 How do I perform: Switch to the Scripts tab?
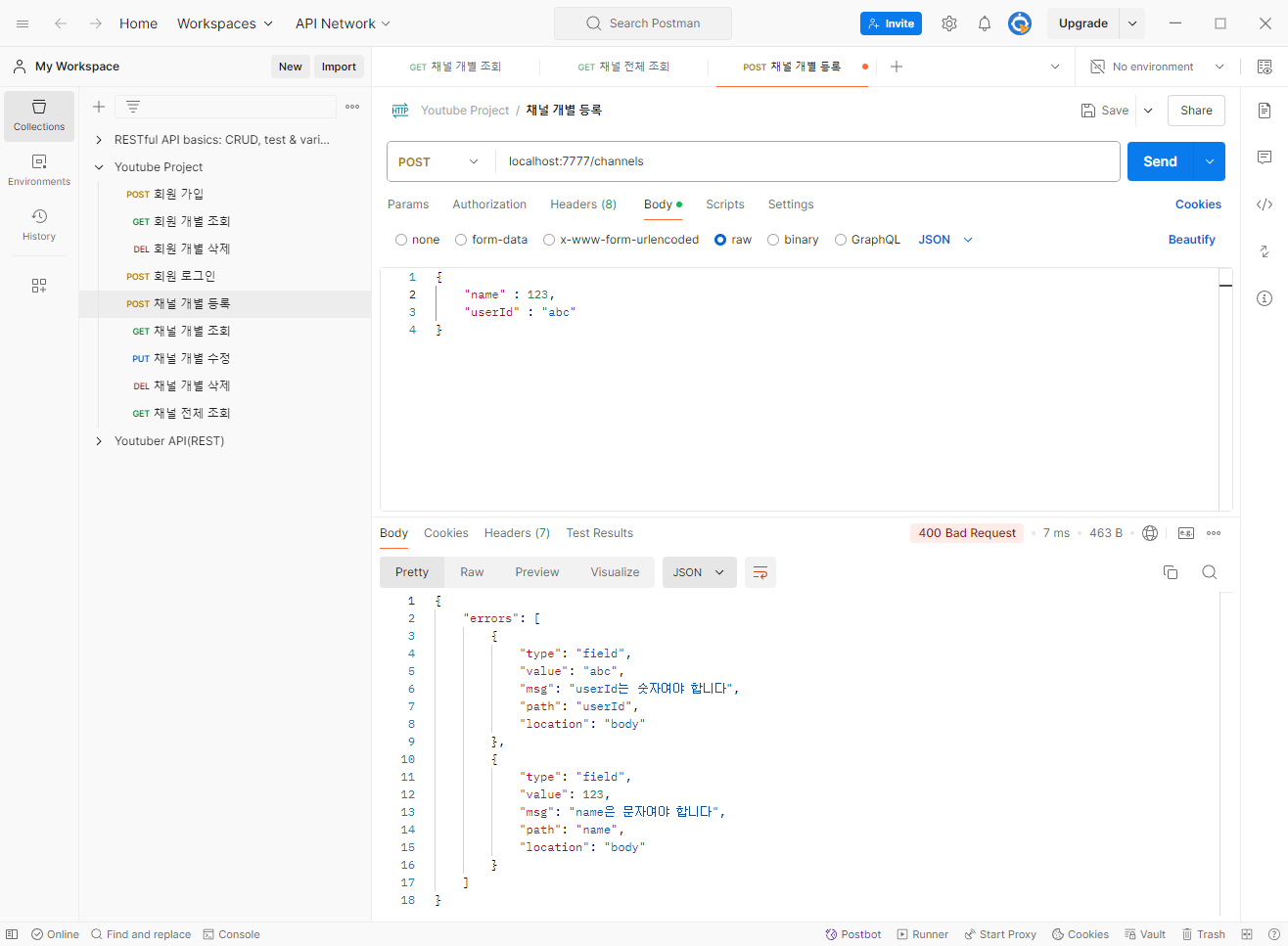[725, 204]
